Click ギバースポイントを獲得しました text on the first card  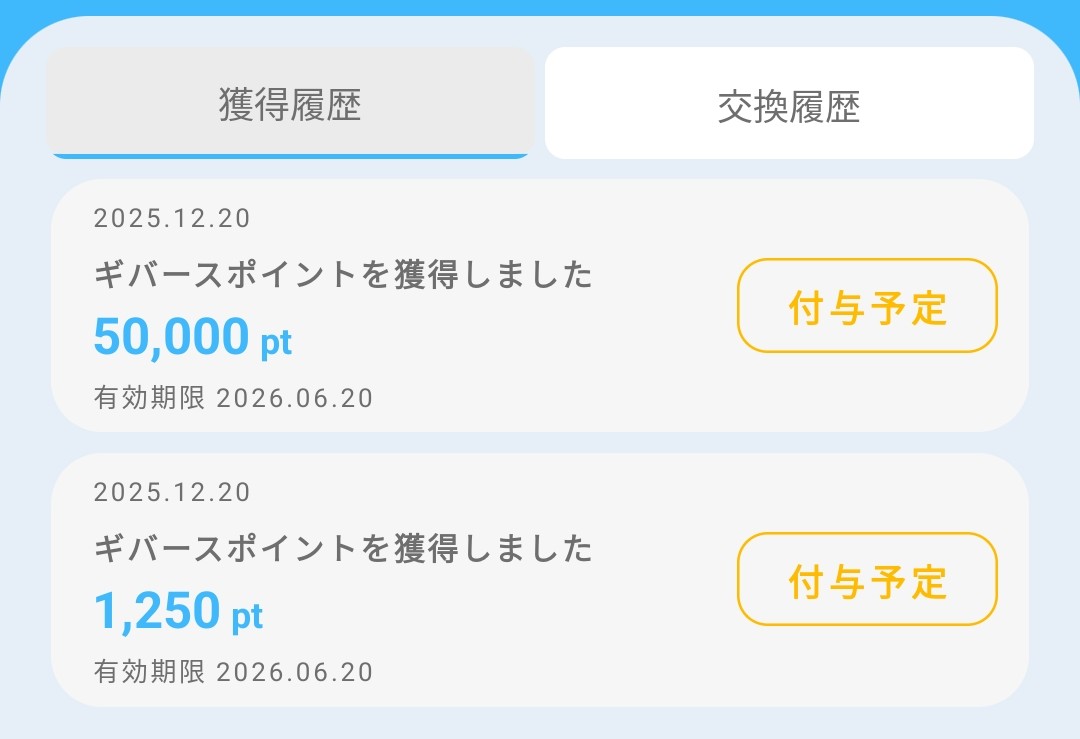coord(343,276)
